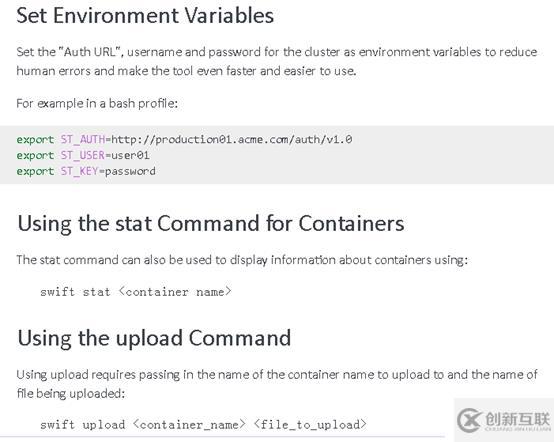554x442 pixels.
Task: Click the <container name> placeholder
Action: [x=175, y=292]
